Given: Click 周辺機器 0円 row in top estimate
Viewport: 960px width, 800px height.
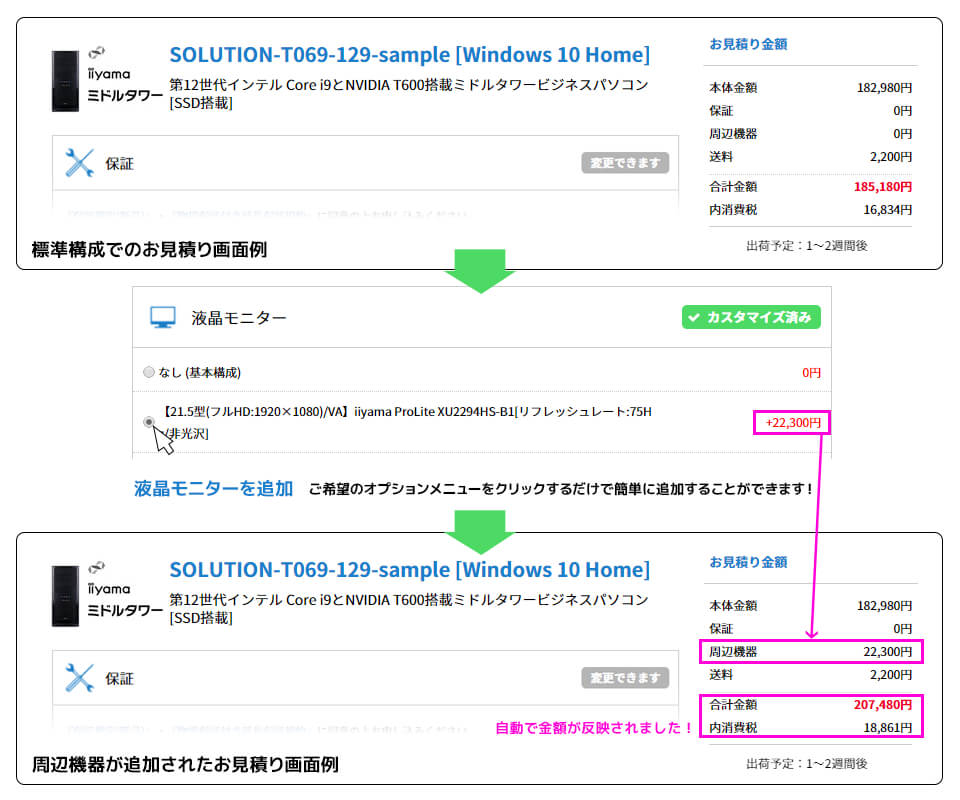Looking at the screenshot, I should tap(811, 134).
